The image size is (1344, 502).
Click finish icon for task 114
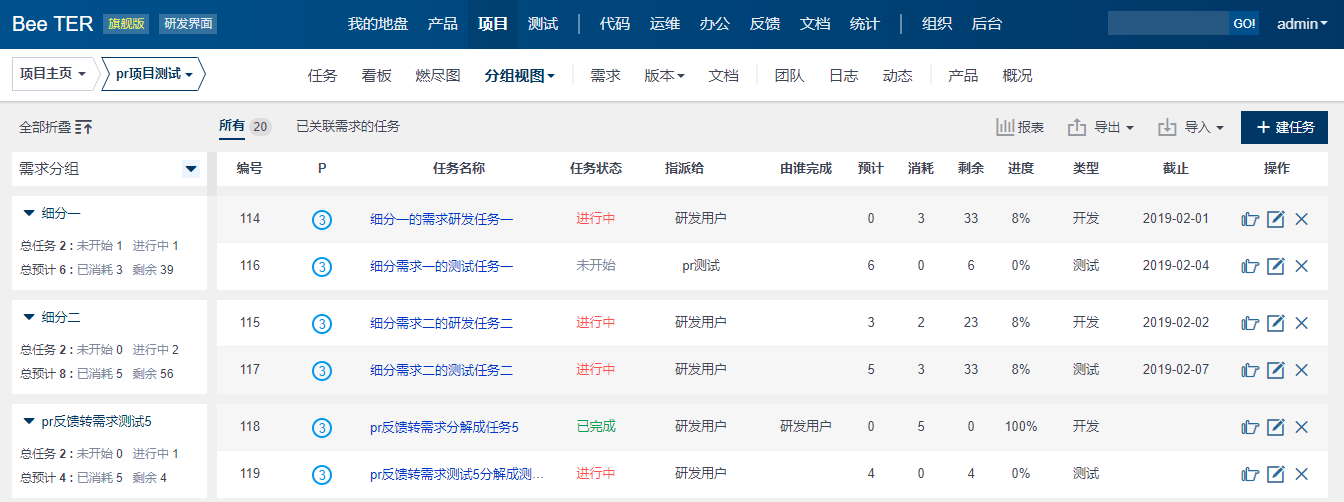(1250, 219)
